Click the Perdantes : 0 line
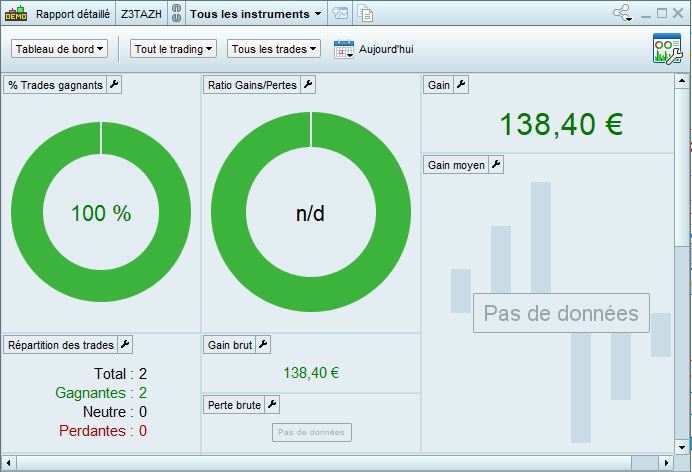The height and width of the screenshot is (472, 692). pyautogui.click(x=103, y=431)
